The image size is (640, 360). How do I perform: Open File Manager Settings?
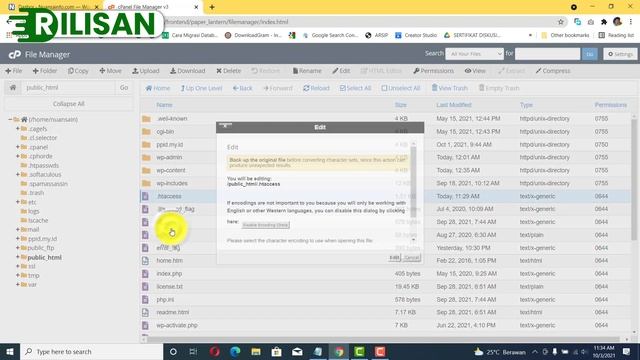pos(620,53)
